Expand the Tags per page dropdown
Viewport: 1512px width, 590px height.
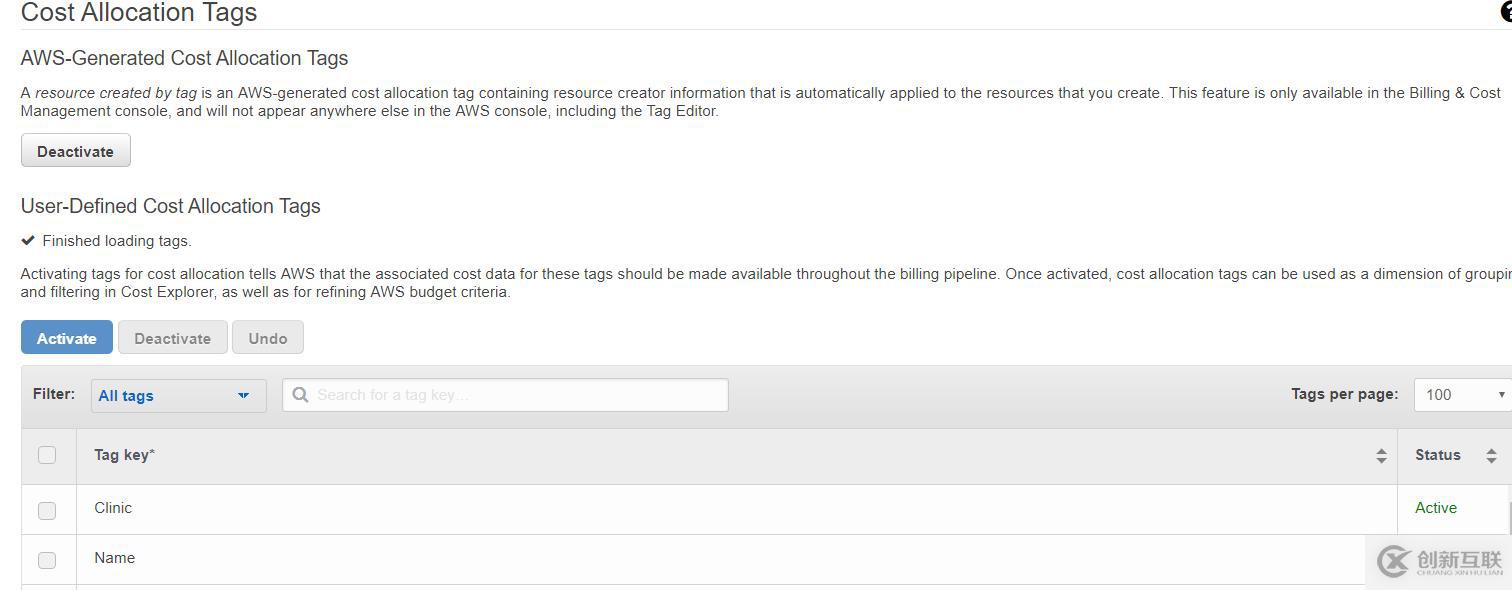click(1463, 394)
